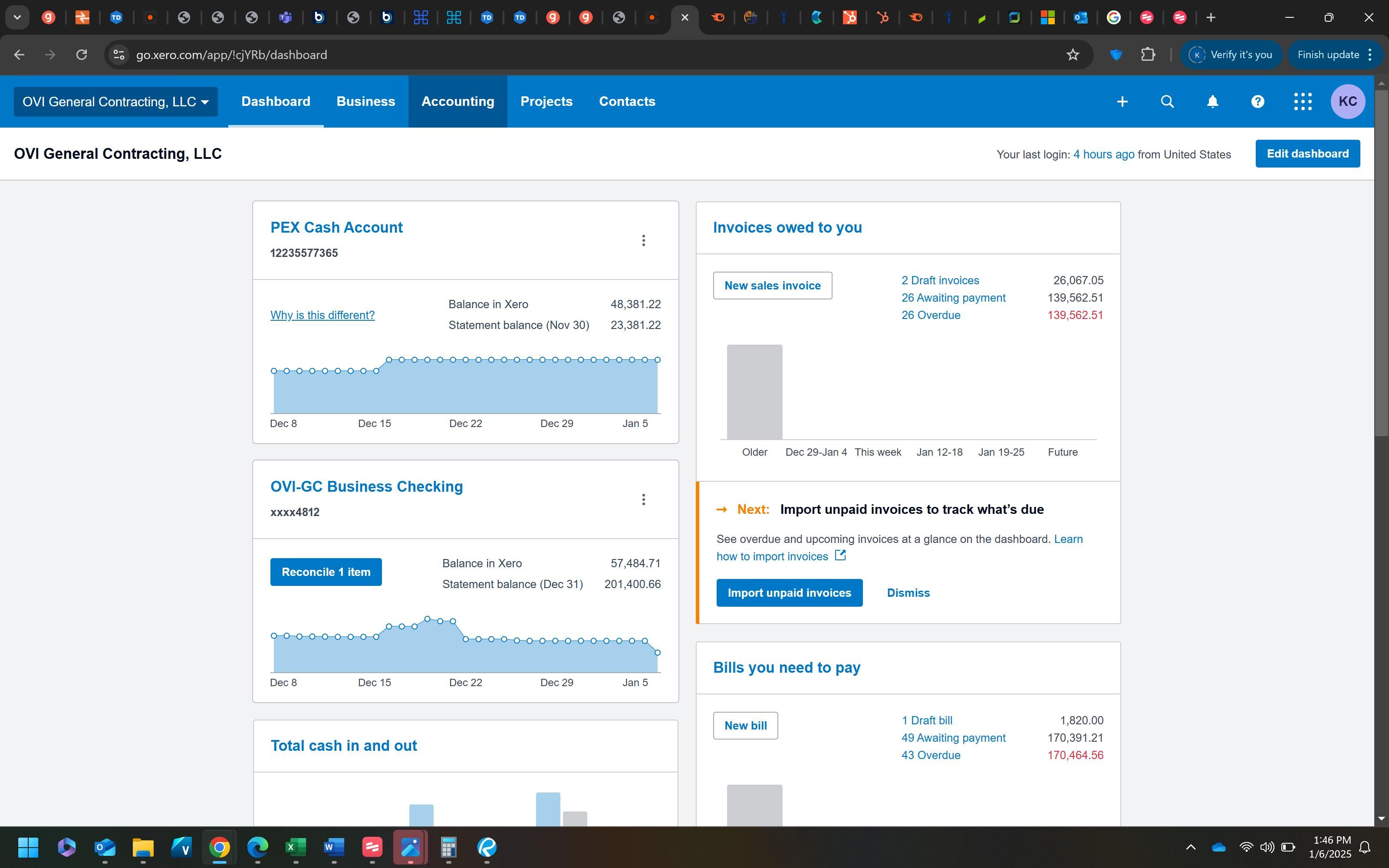Open Word from the taskbar
1389x868 pixels.
334,847
